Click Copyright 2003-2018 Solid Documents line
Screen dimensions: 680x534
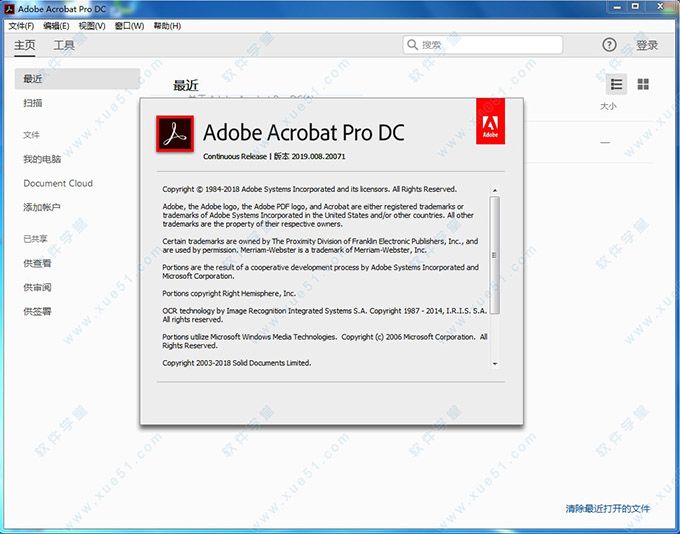(237, 363)
